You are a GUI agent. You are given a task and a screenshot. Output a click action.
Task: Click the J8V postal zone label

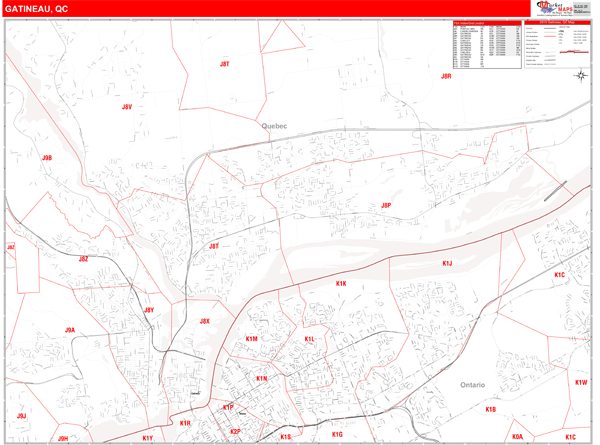(x=127, y=107)
